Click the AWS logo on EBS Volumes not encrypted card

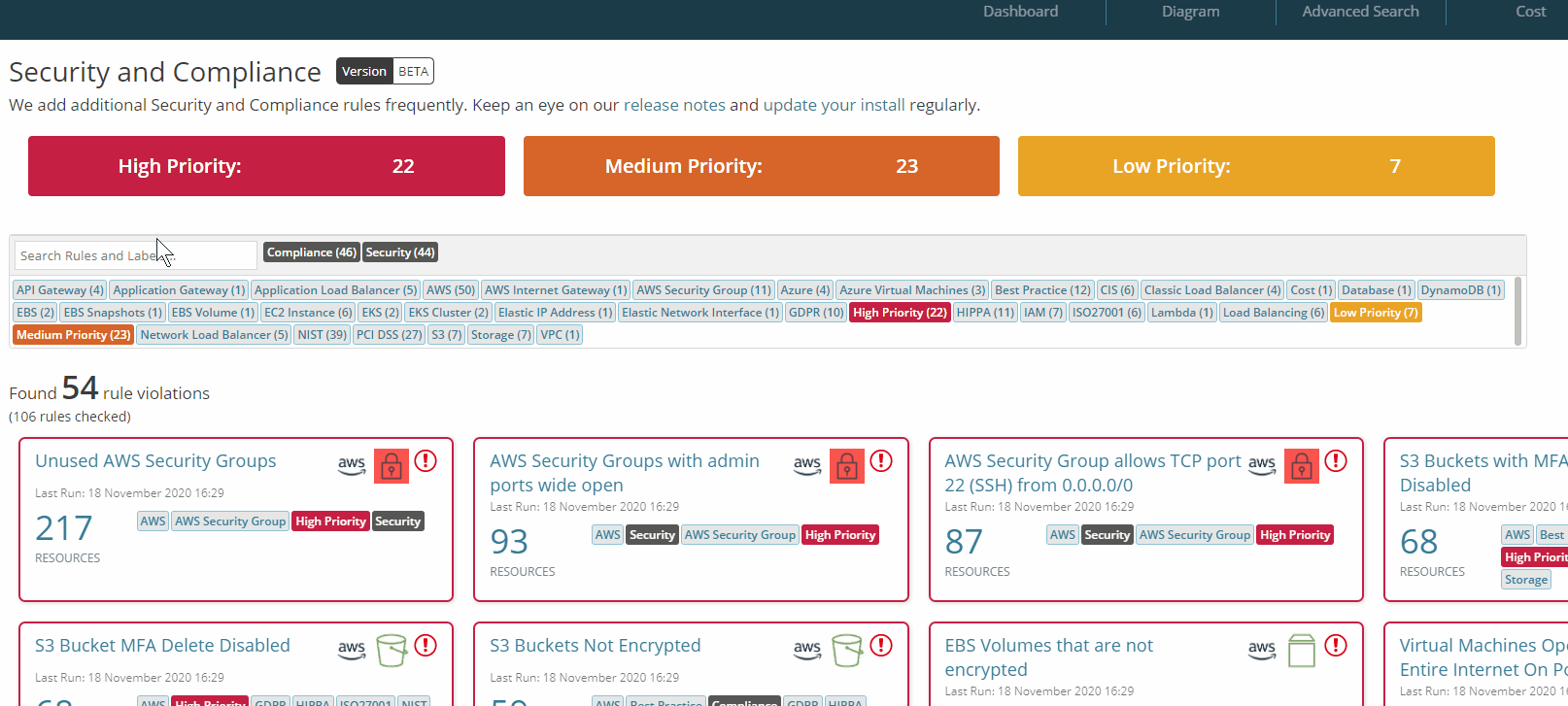pyautogui.click(x=1262, y=651)
